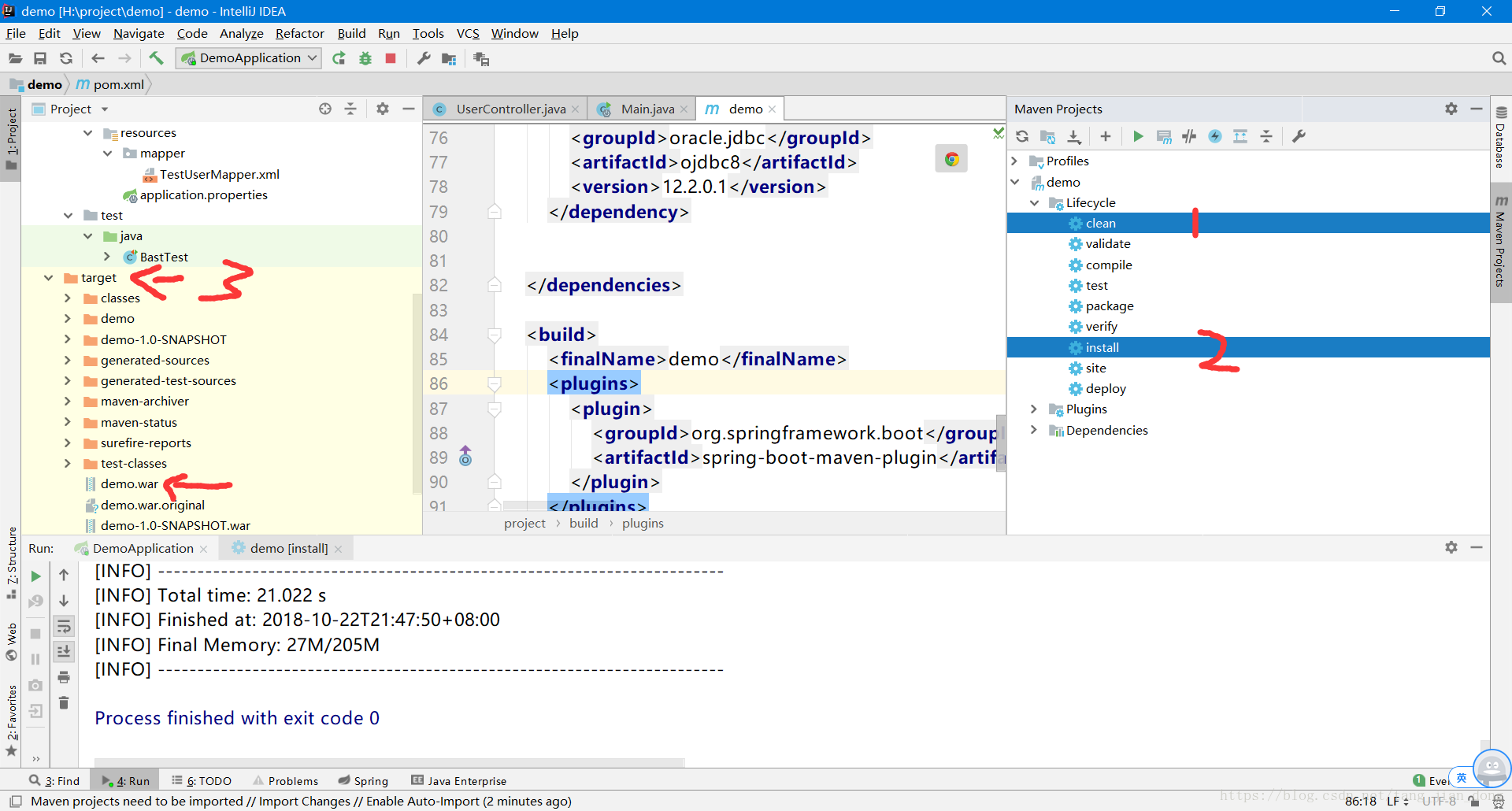
Task: Click Execute Maven Goal icon
Action: point(1164,136)
